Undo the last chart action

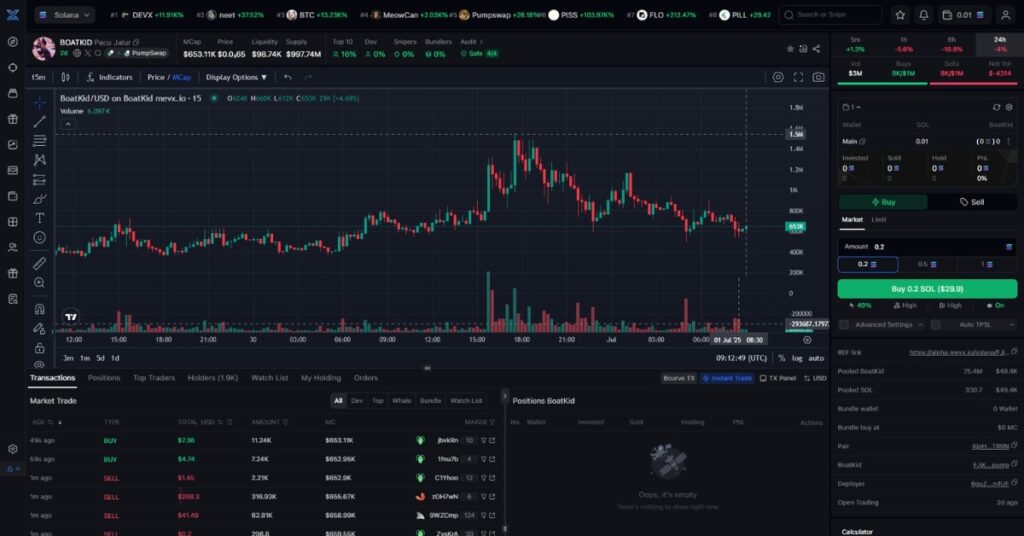tap(288, 77)
